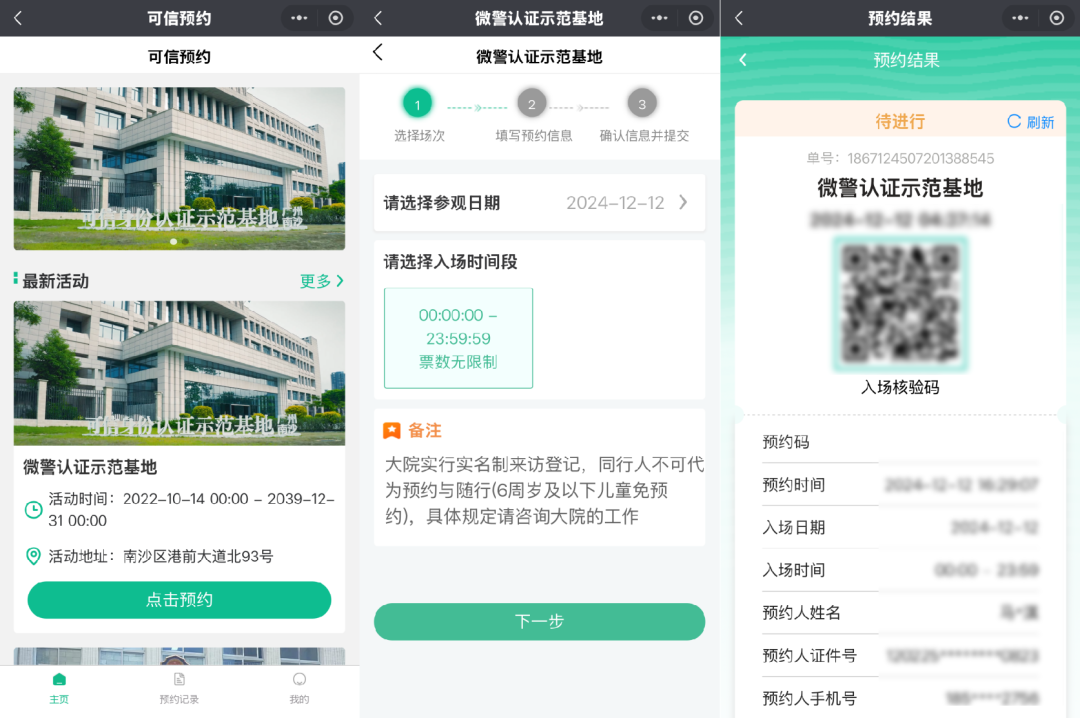The width and height of the screenshot is (1080, 718).
Task: Select step 3 确认信息并提交 indicator
Action: [x=642, y=104]
